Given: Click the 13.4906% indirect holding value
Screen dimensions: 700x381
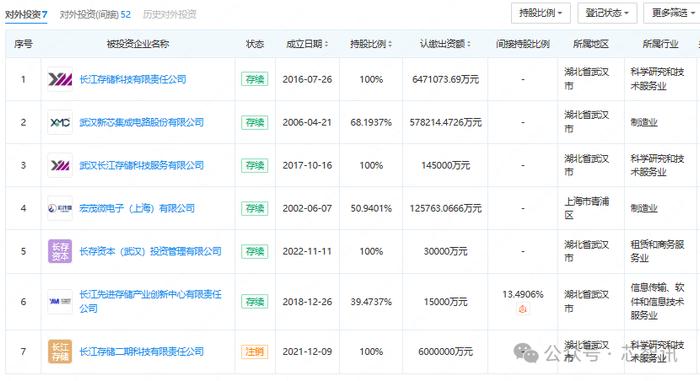Looking at the screenshot, I should pyautogui.click(x=523, y=294).
